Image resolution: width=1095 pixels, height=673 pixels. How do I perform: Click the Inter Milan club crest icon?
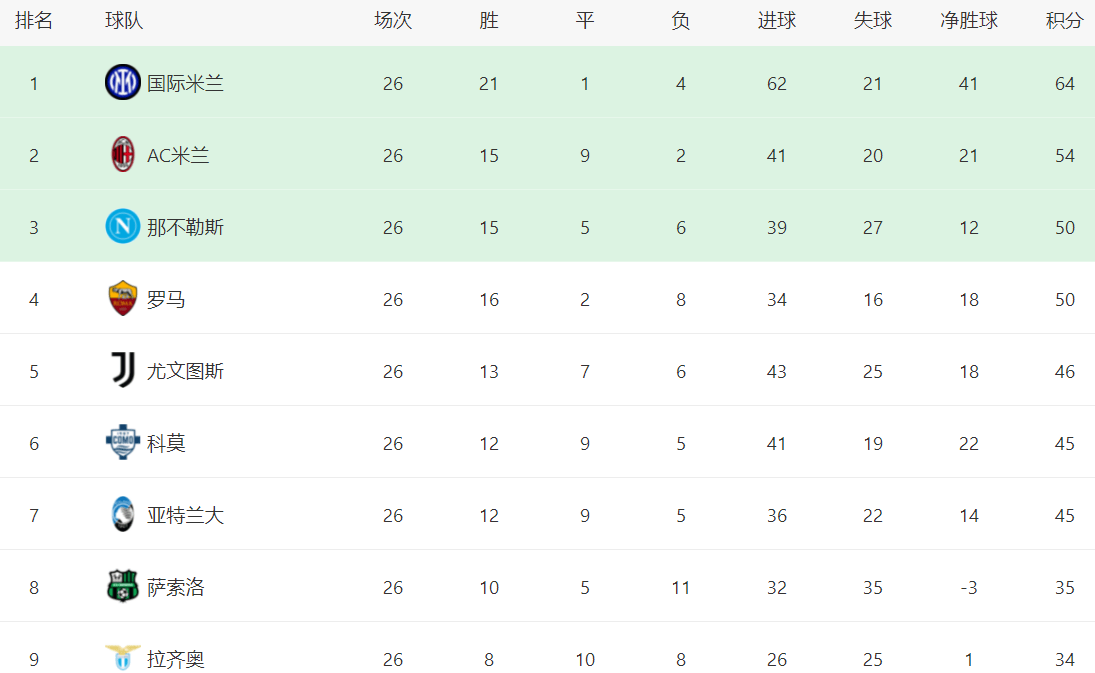(x=122, y=83)
